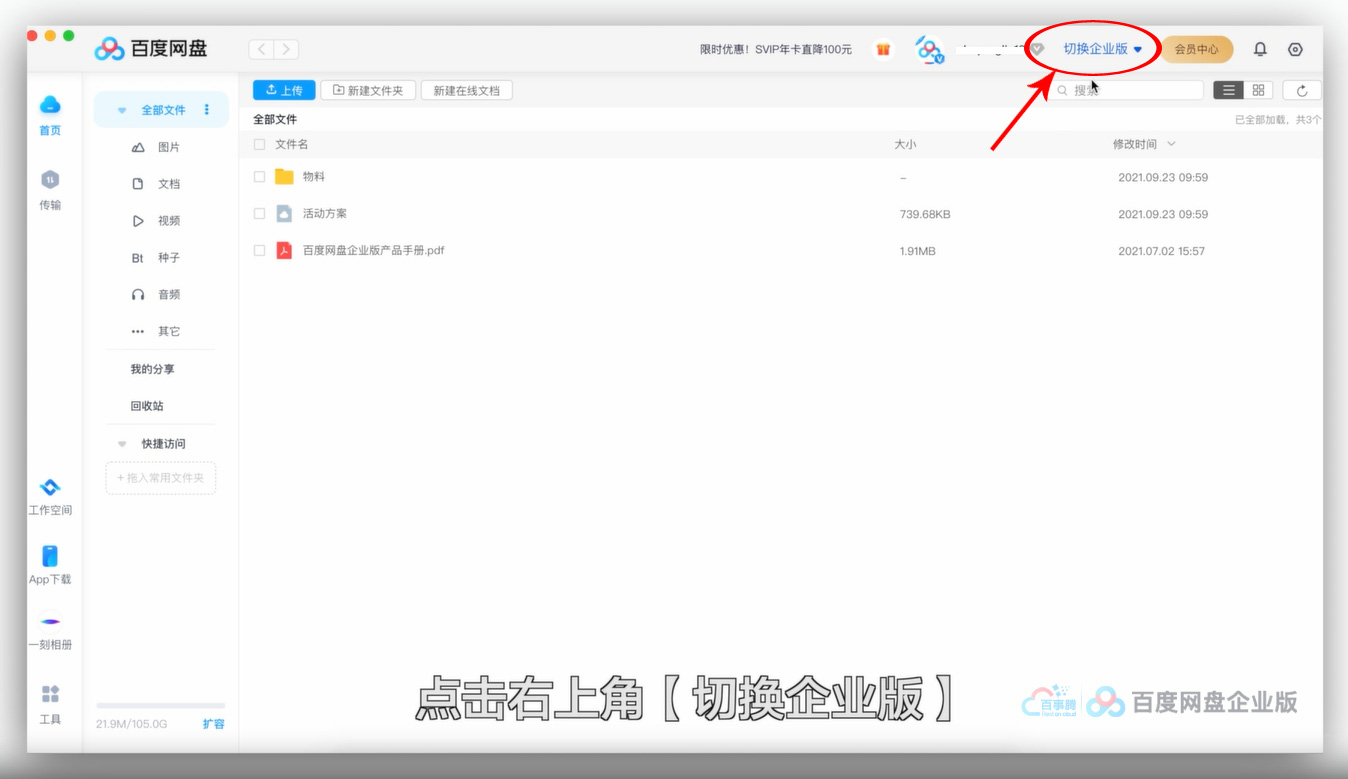1348x779 pixels.
Task: Select 图片 category in sidebar
Action: [x=157, y=147]
